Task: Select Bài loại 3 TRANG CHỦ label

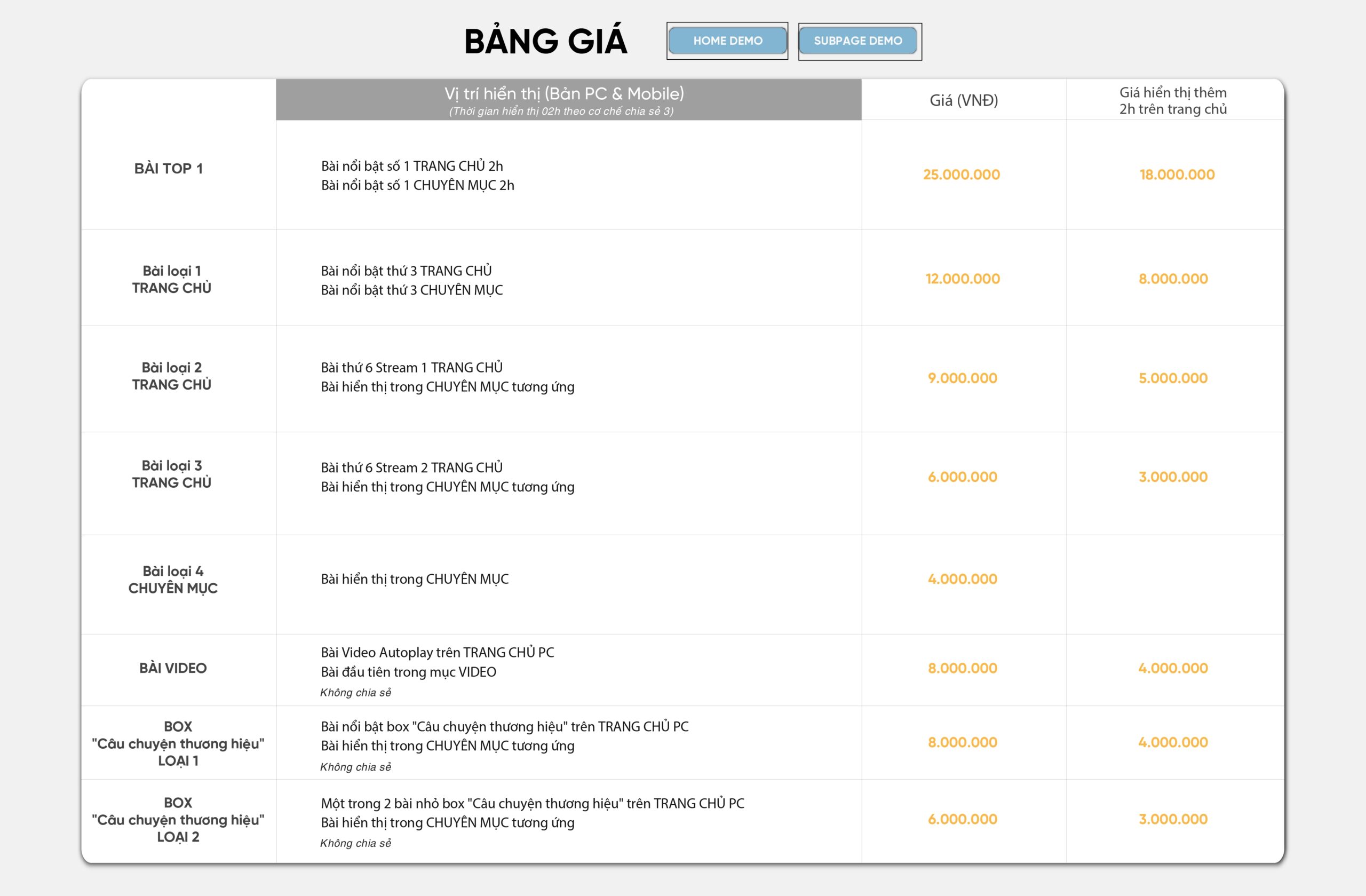Action: (172, 474)
